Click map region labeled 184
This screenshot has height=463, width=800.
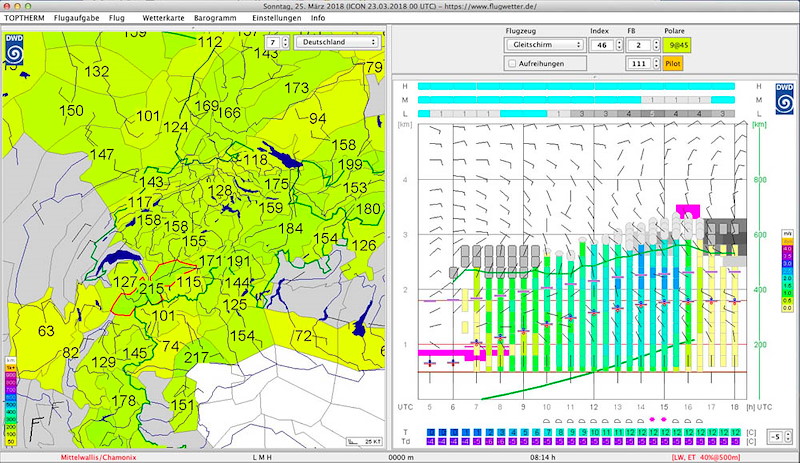point(291,228)
